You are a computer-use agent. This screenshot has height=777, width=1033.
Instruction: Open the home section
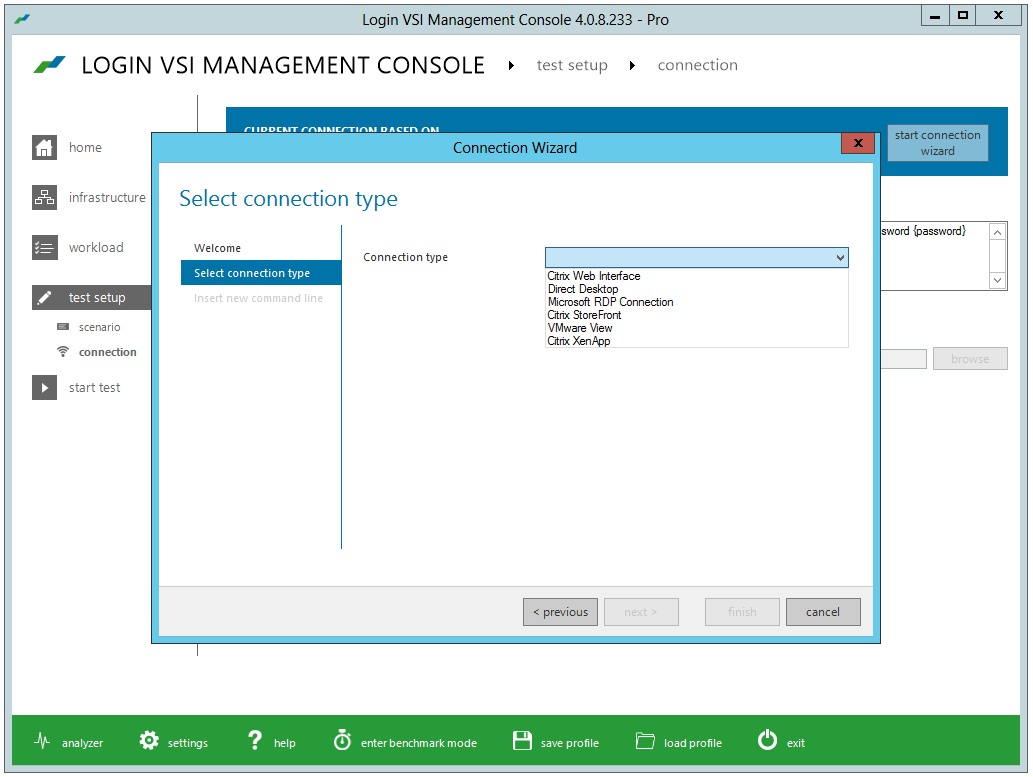click(85, 148)
